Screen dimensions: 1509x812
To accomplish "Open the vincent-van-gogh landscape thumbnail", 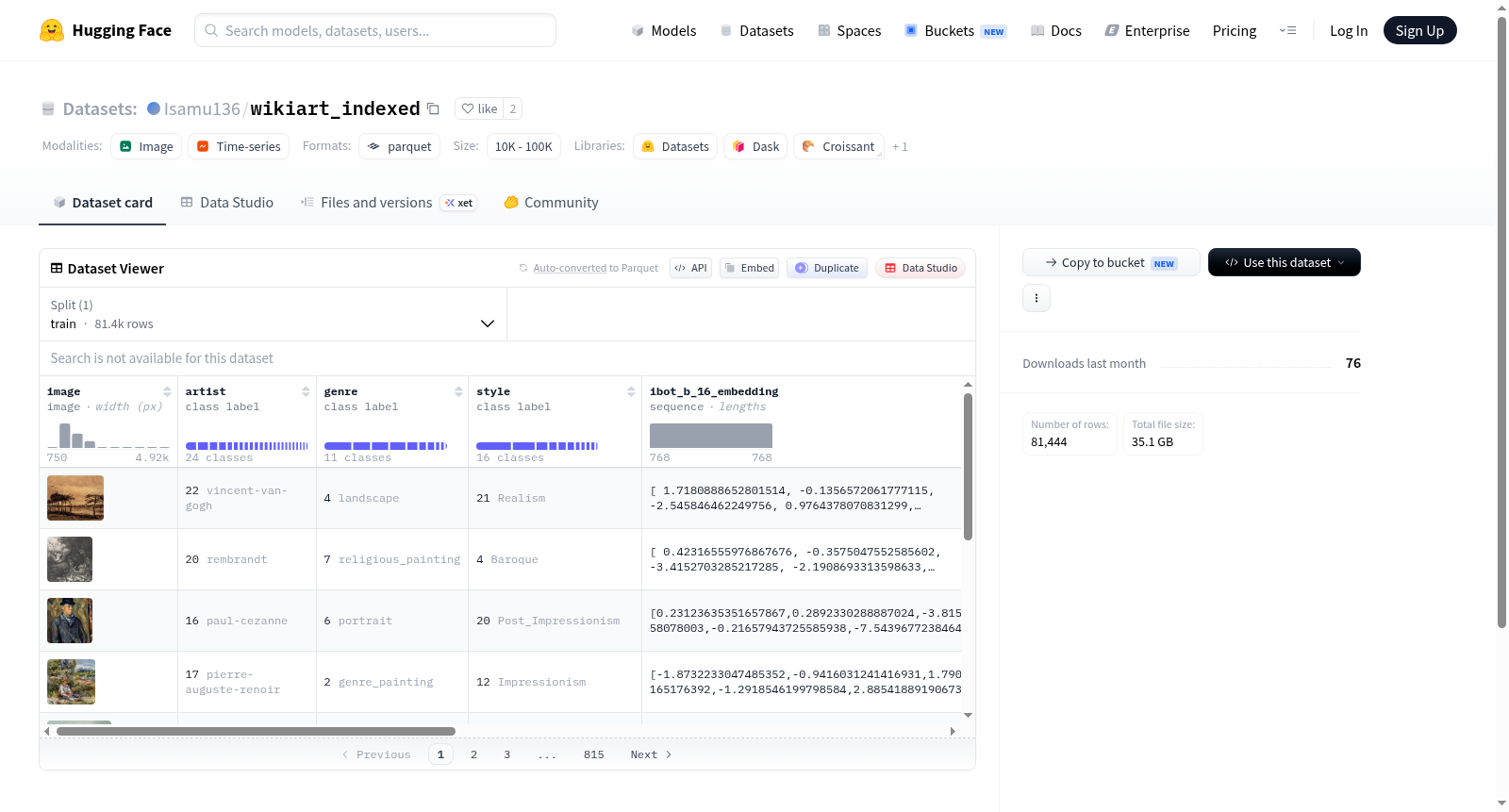I will pos(75,498).
